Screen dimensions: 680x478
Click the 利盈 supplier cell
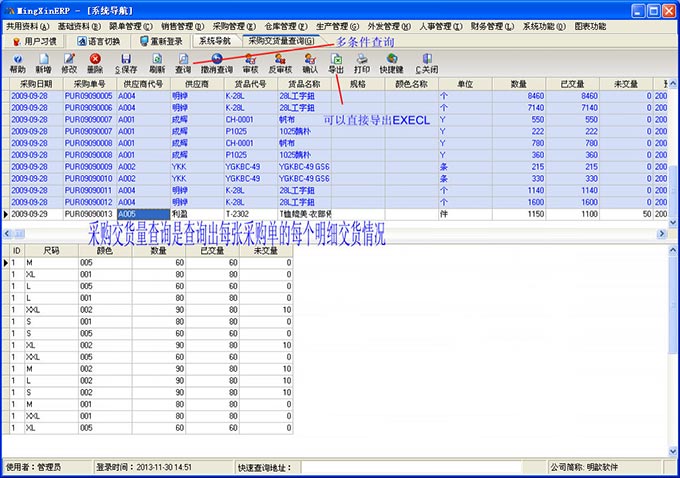tap(197, 214)
